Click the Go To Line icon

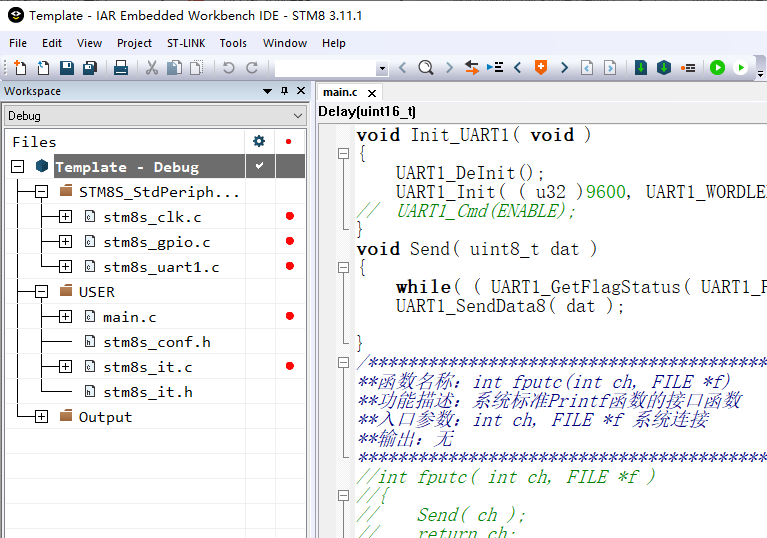[x=495, y=67]
